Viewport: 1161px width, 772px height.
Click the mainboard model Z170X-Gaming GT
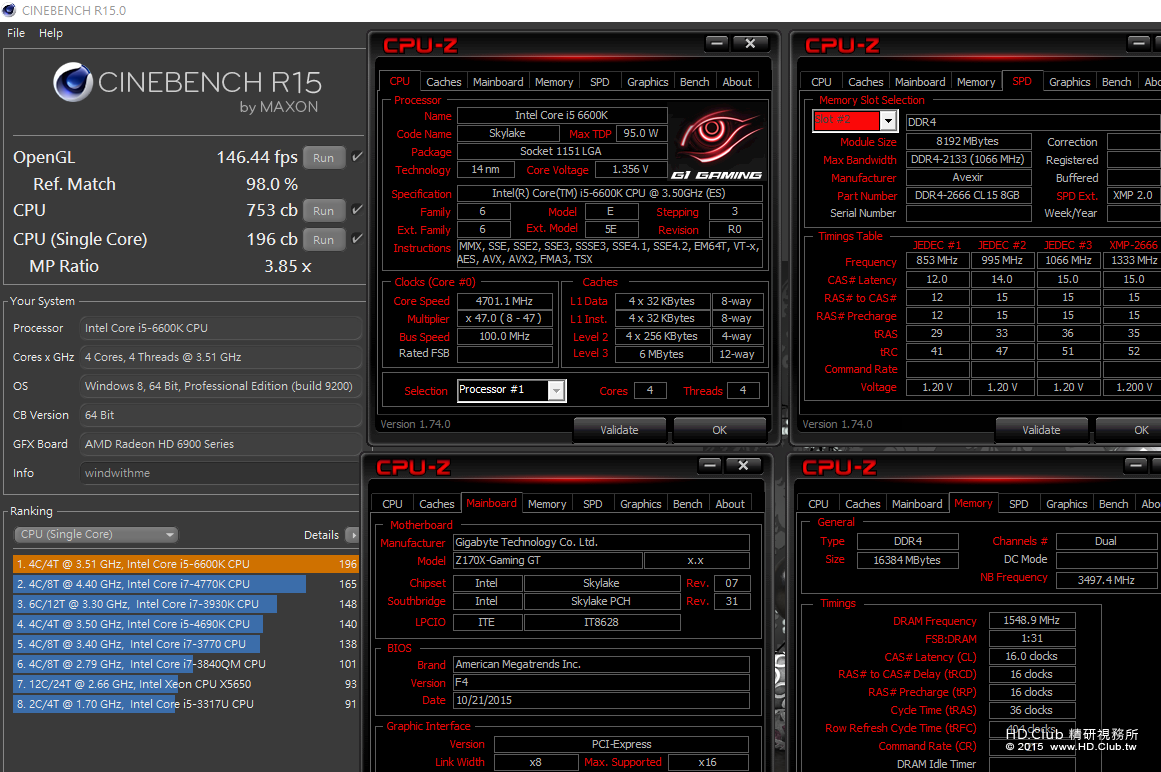[x=548, y=560]
